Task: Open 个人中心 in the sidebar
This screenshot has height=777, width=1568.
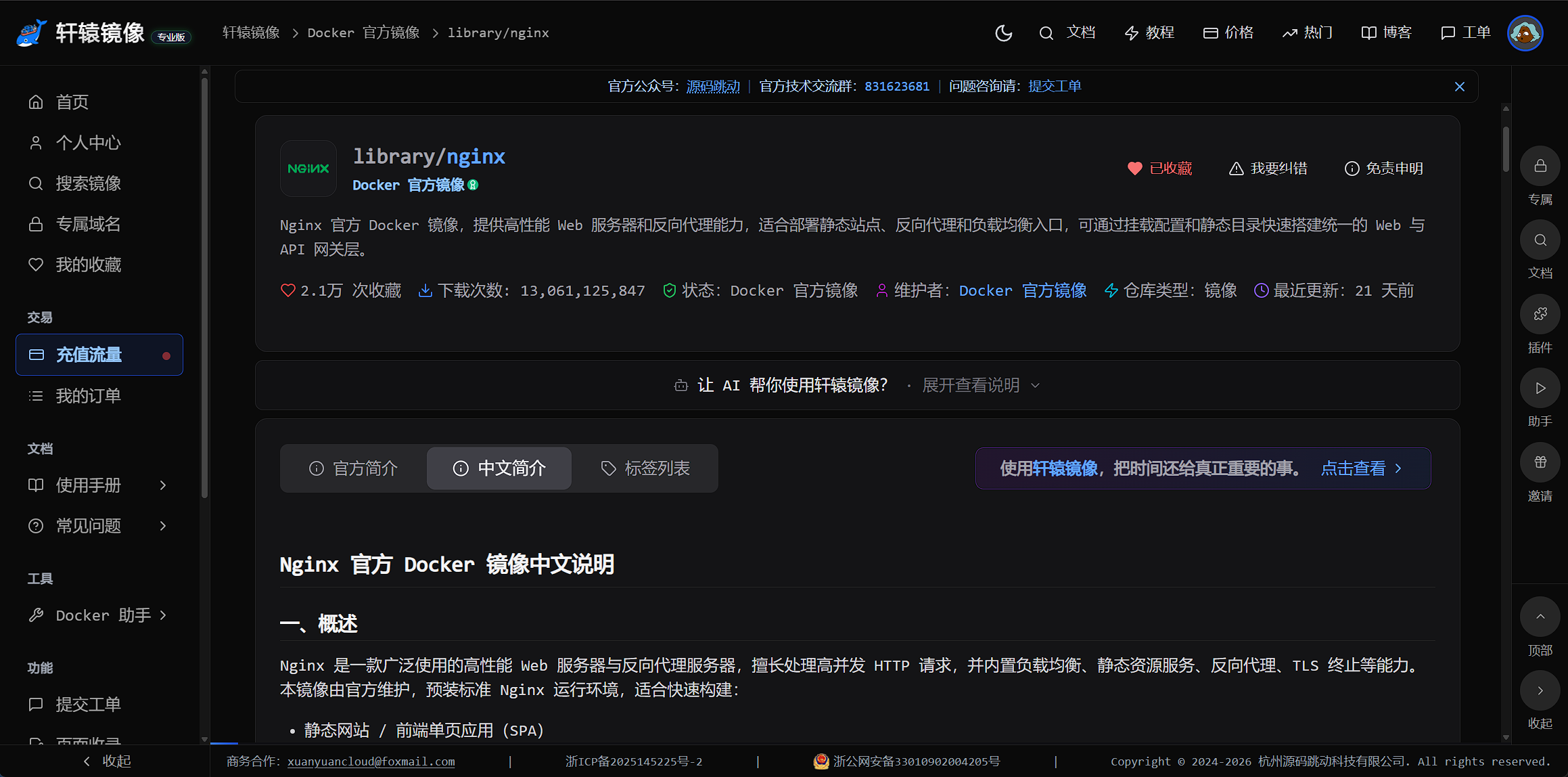Action: tap(99, 143)
